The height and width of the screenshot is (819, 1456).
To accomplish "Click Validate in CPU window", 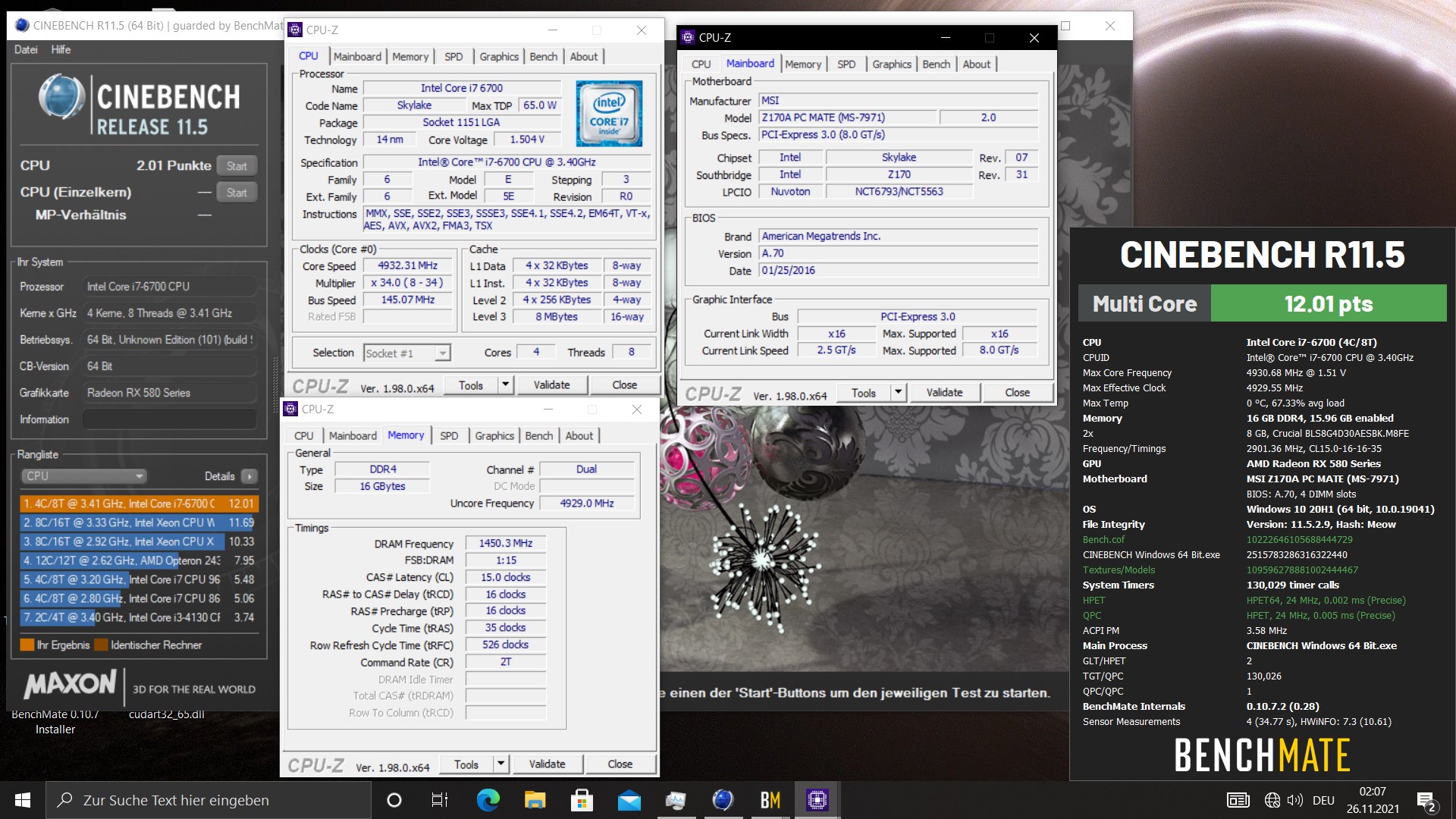I will [x=551, y=385].
